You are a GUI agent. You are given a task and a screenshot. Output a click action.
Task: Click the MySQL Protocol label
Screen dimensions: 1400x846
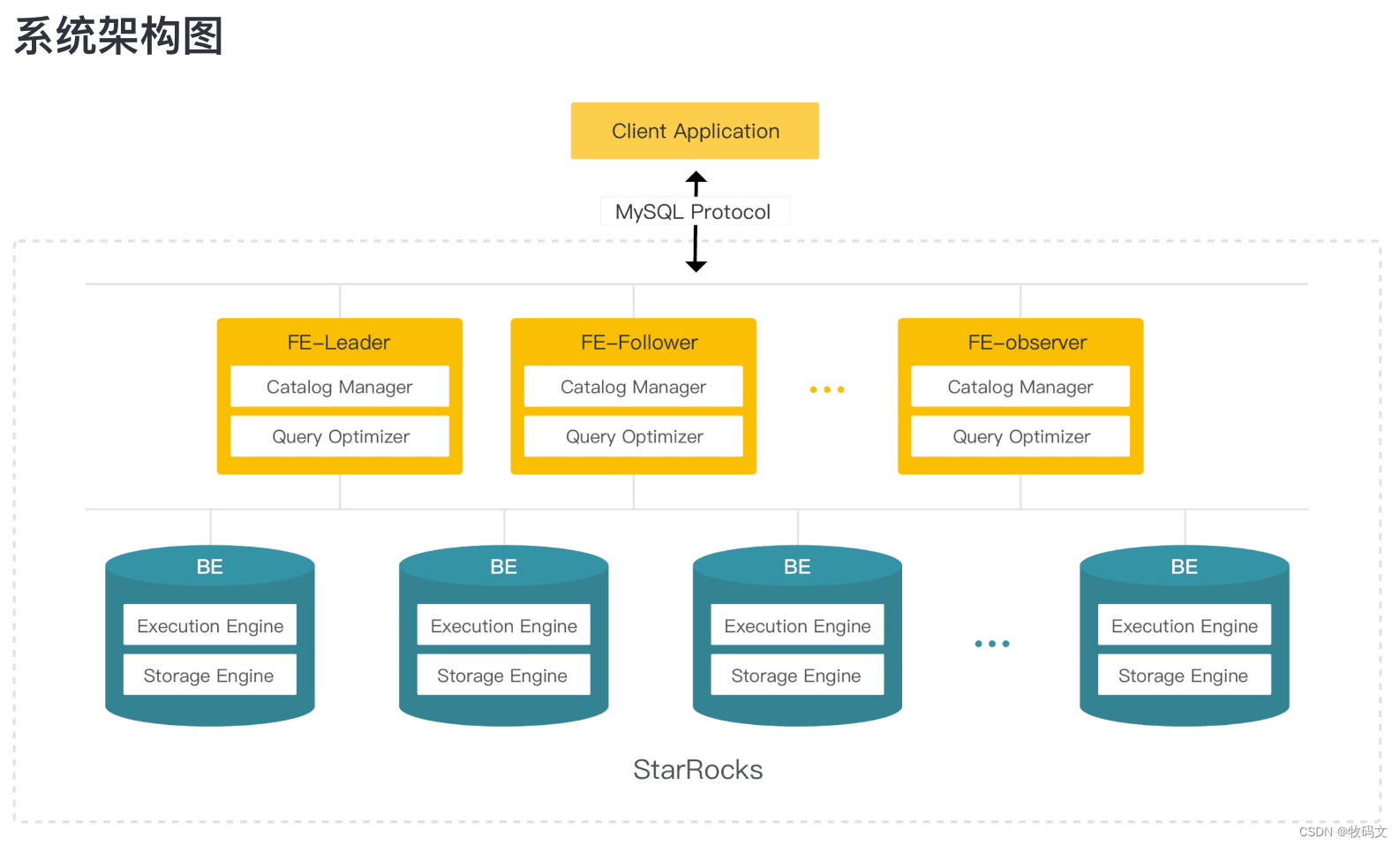pos(694,212)
